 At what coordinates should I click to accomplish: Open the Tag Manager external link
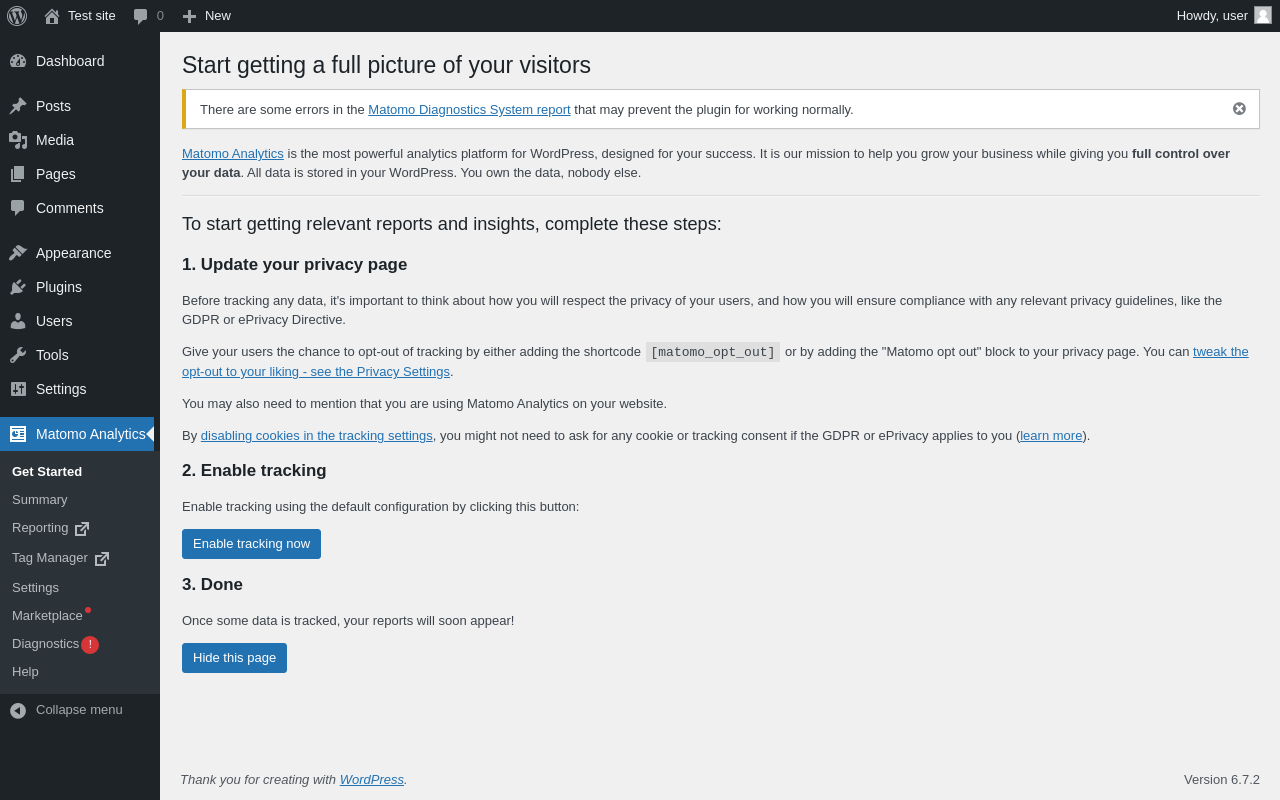pos(50,558)
